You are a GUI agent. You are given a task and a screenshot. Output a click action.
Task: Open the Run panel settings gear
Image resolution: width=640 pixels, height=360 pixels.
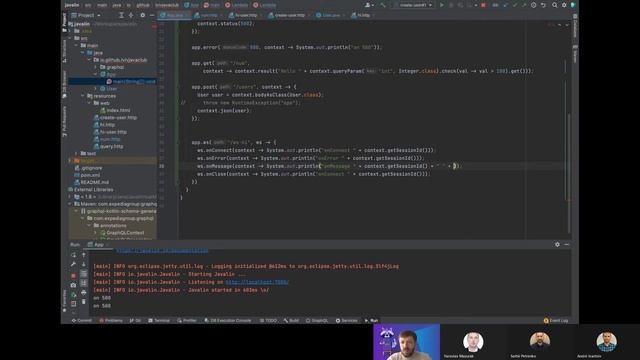click(557, 244)
